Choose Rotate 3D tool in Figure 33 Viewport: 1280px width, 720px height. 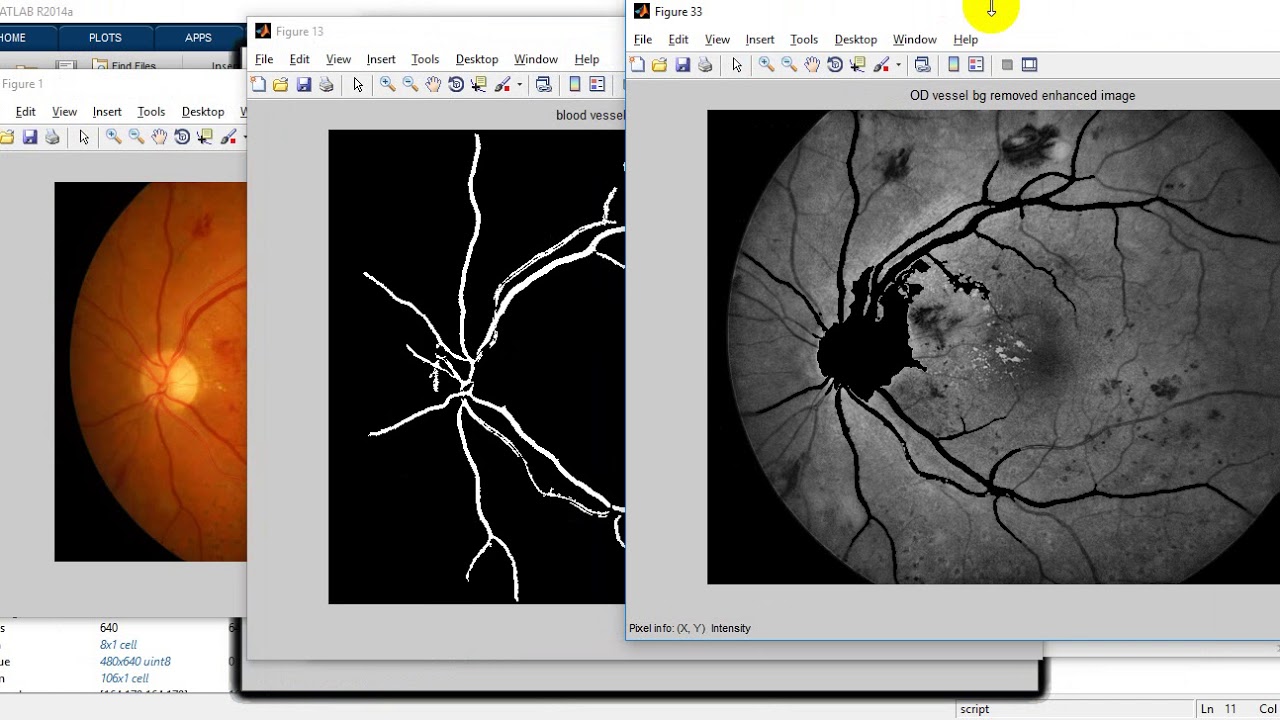pos(835,65)
